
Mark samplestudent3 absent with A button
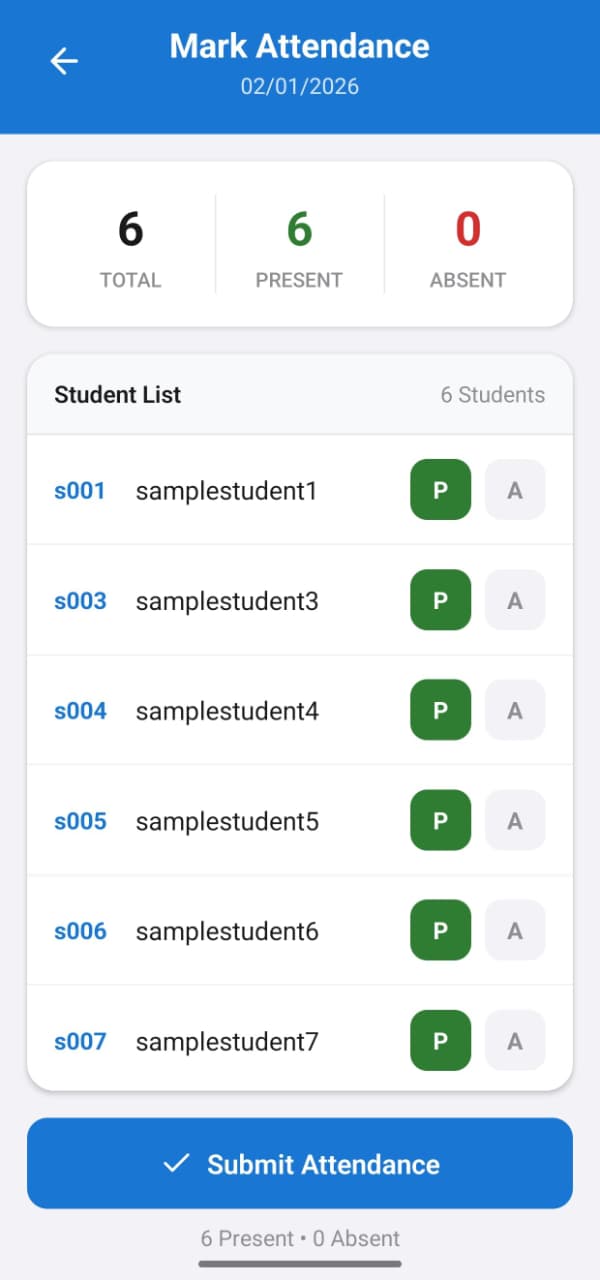coord(515,600)
